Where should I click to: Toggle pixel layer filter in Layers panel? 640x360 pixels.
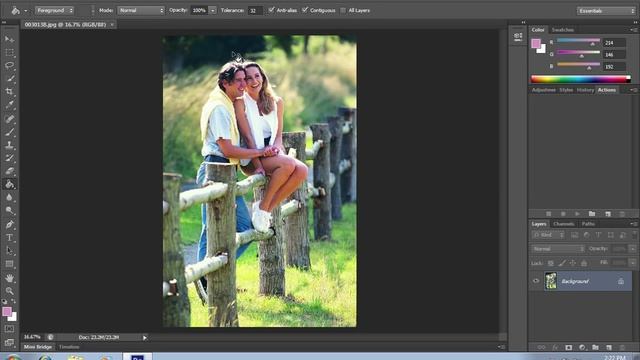point(574,235)
